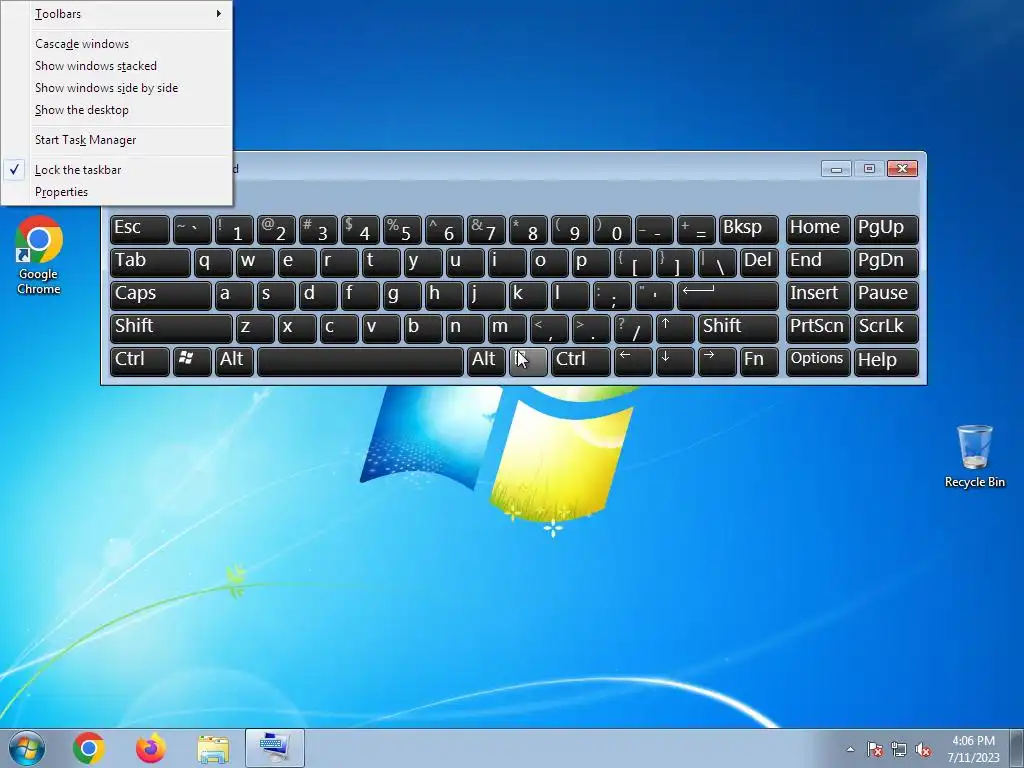The image size is (1024, 768).
Task: Click the tilde and backtick key
Action: tap(192, 230)
